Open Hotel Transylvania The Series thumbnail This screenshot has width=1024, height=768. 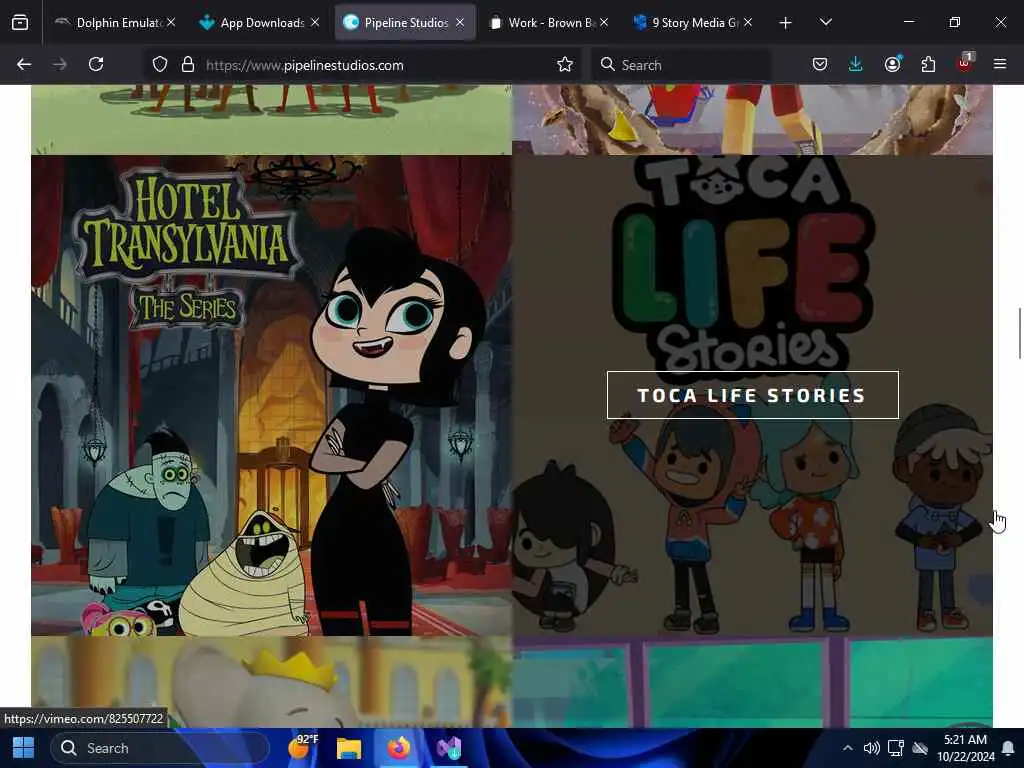coord(272,395)
